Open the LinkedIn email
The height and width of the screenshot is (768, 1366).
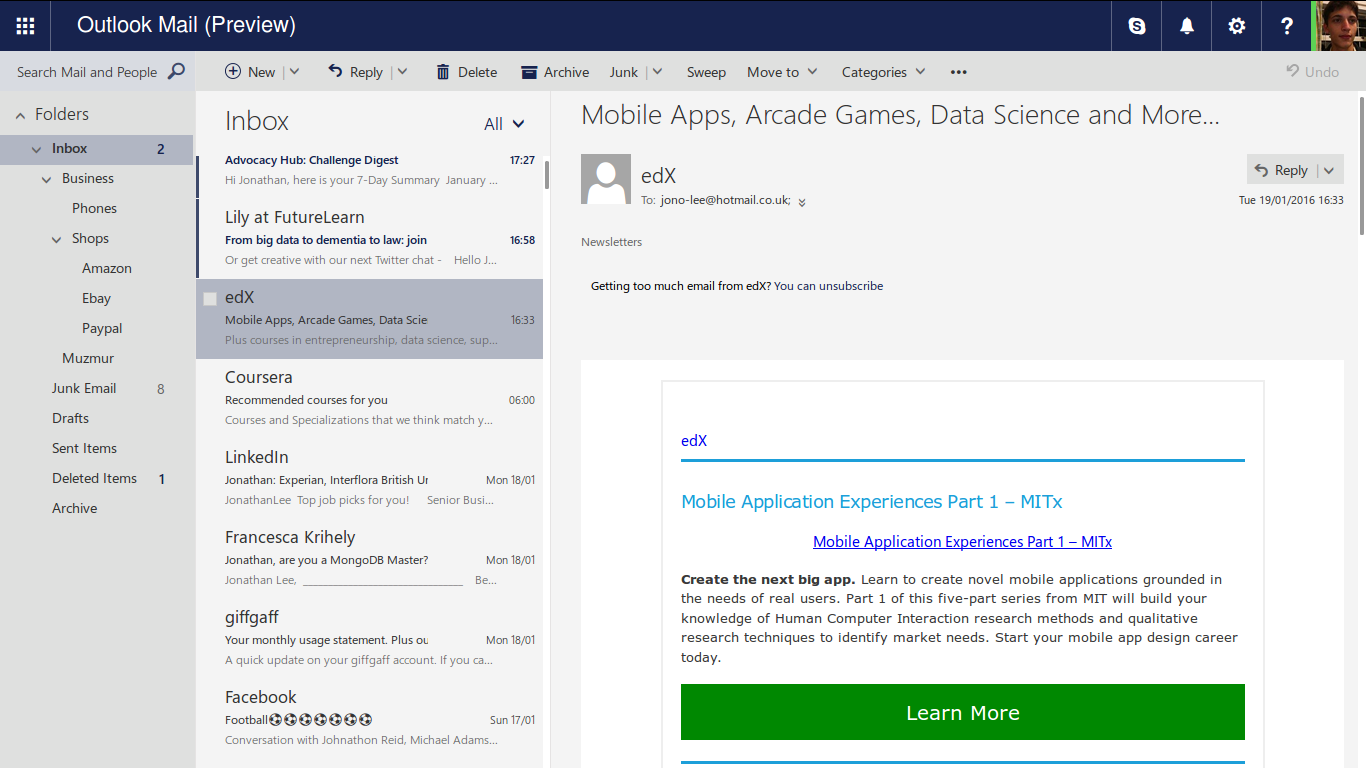(370, 478)
